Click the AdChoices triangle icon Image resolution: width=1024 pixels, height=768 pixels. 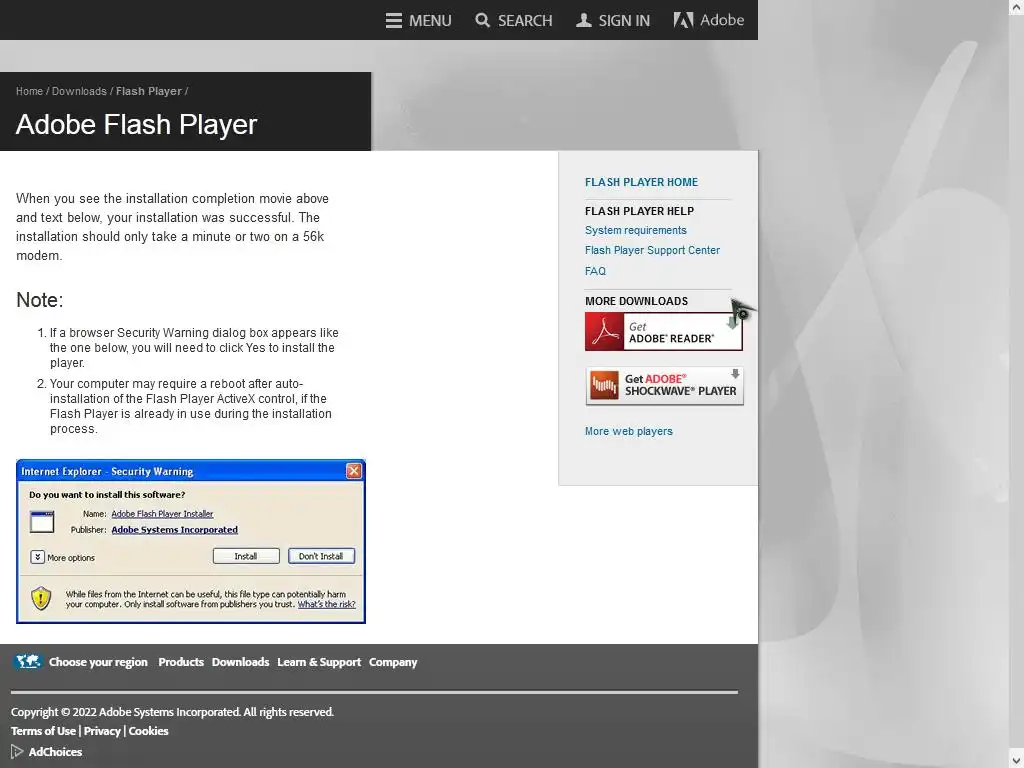point(17,752)
